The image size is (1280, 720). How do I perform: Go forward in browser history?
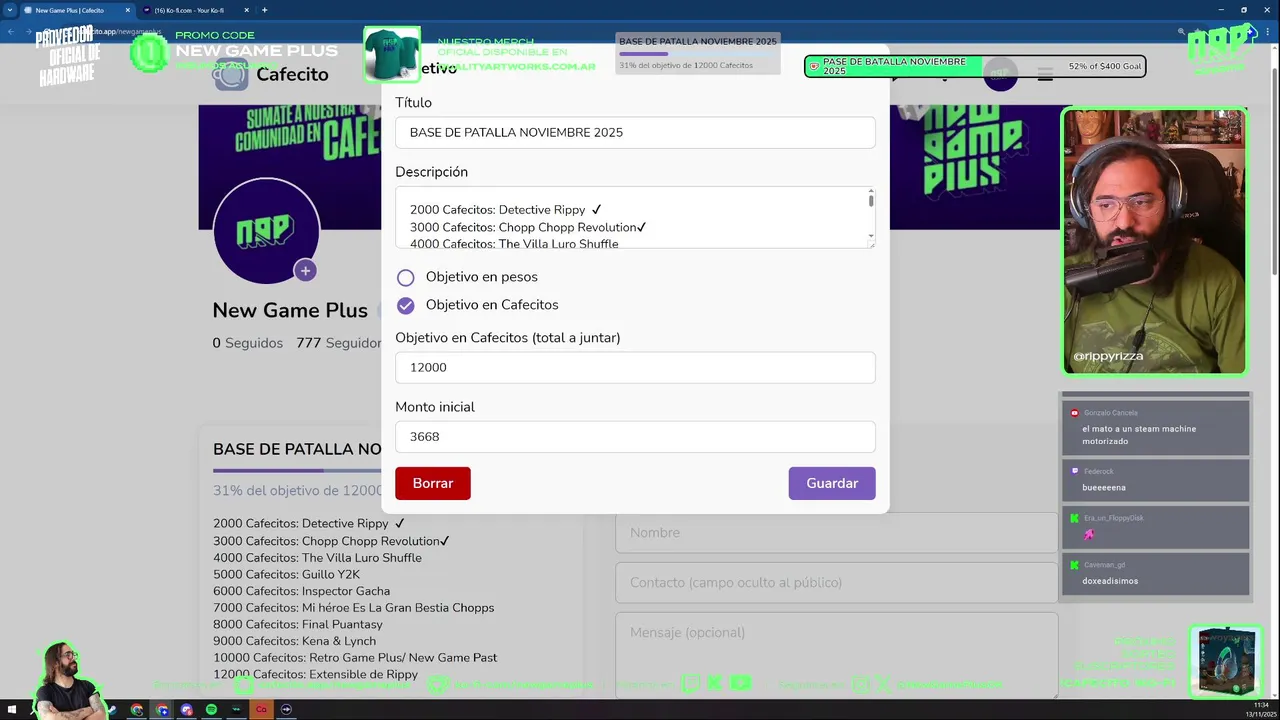[x=27, y=32]
